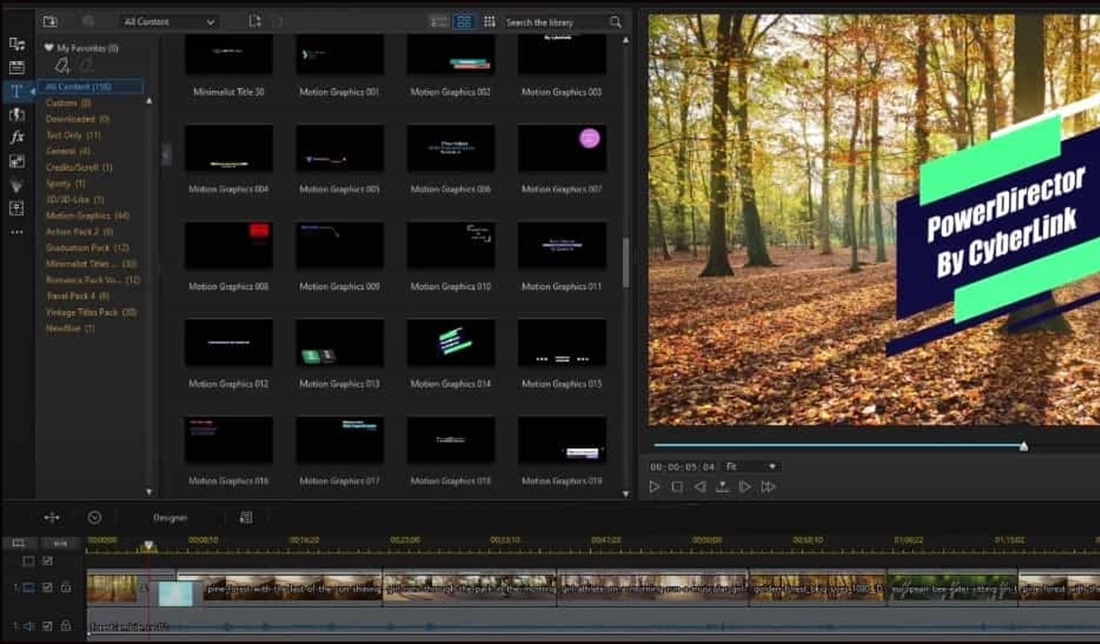Screen dimensions: 1100x644
Task: Select the Motion Graphics (44) category
Action: point(88,215)
